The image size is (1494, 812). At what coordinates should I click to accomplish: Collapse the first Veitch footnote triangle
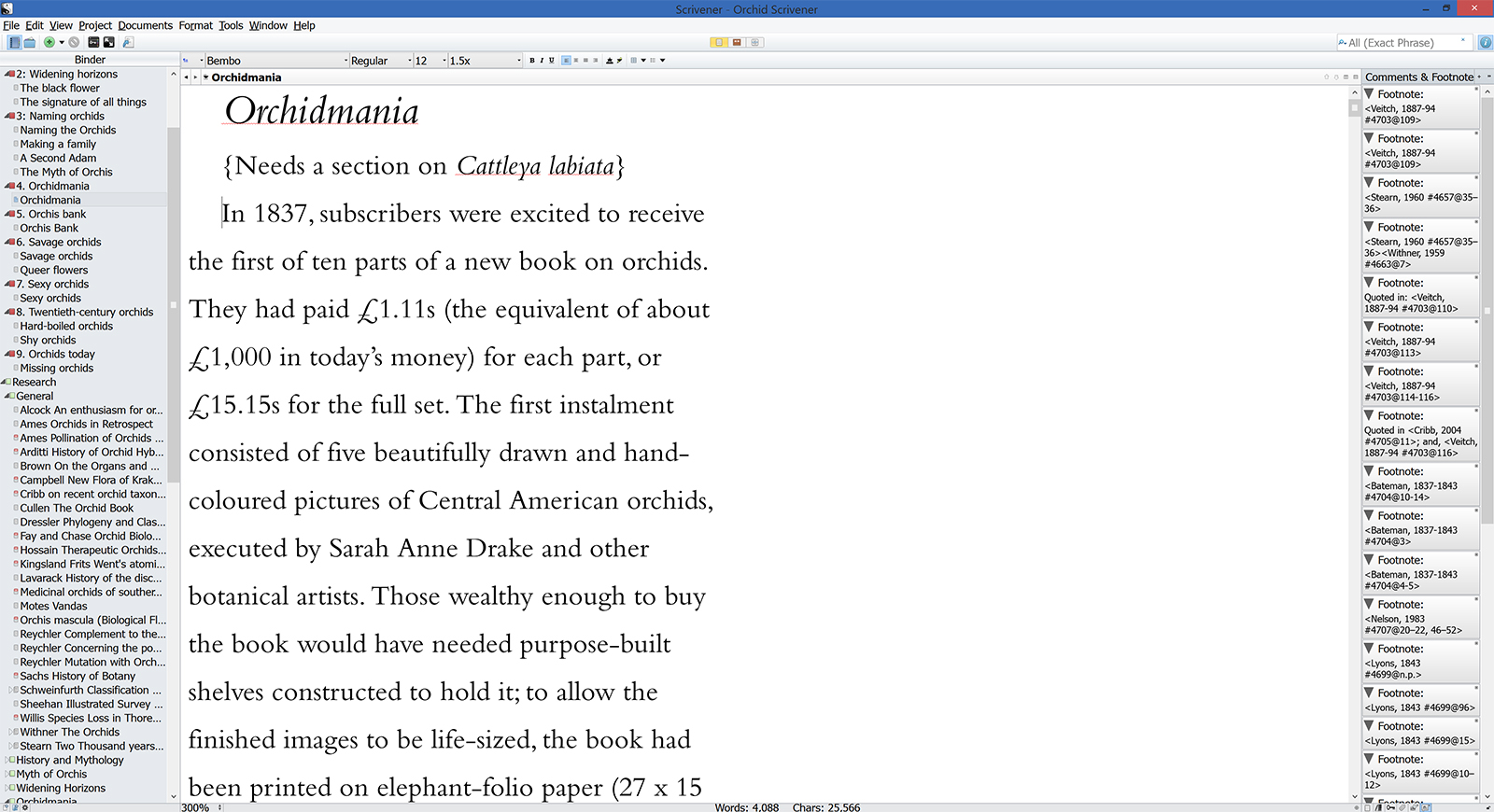(1369, 94)
